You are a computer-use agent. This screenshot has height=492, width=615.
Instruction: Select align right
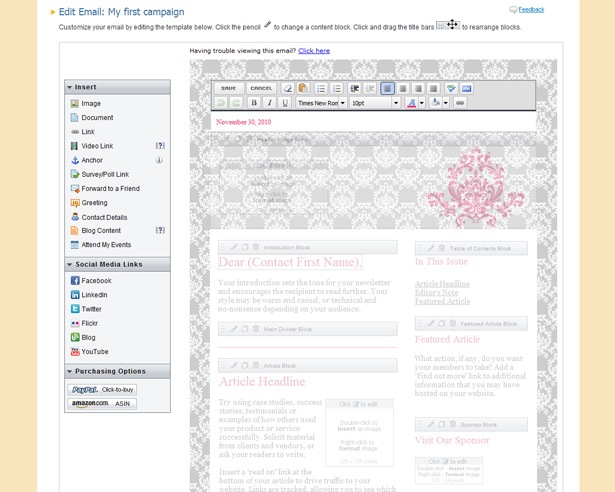(418, 89)
